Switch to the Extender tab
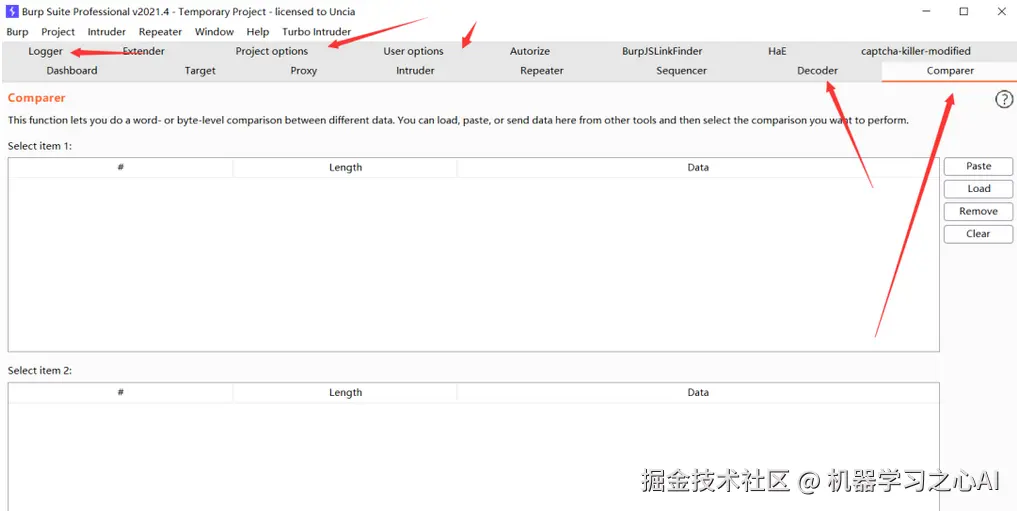Image resolution: width=1017 pixels, height=511 pixels. [x=143, y=51]
